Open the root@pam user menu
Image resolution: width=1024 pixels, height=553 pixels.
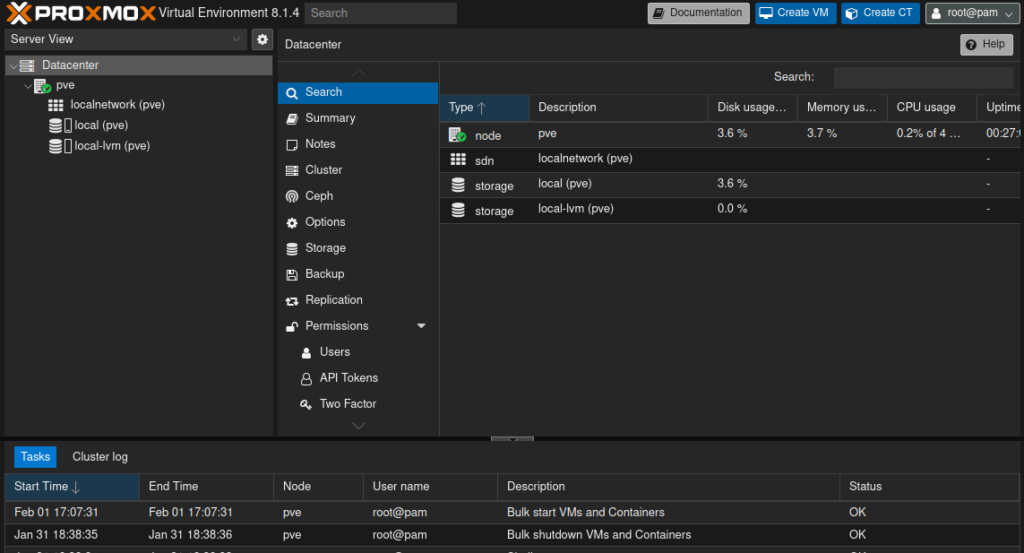tap(972, 13)
